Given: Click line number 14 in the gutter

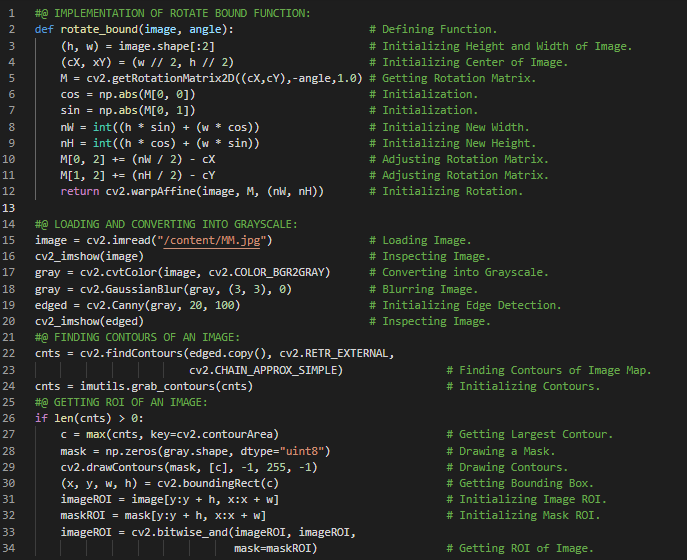Looking at the screenshot, I should coord(10,207).
